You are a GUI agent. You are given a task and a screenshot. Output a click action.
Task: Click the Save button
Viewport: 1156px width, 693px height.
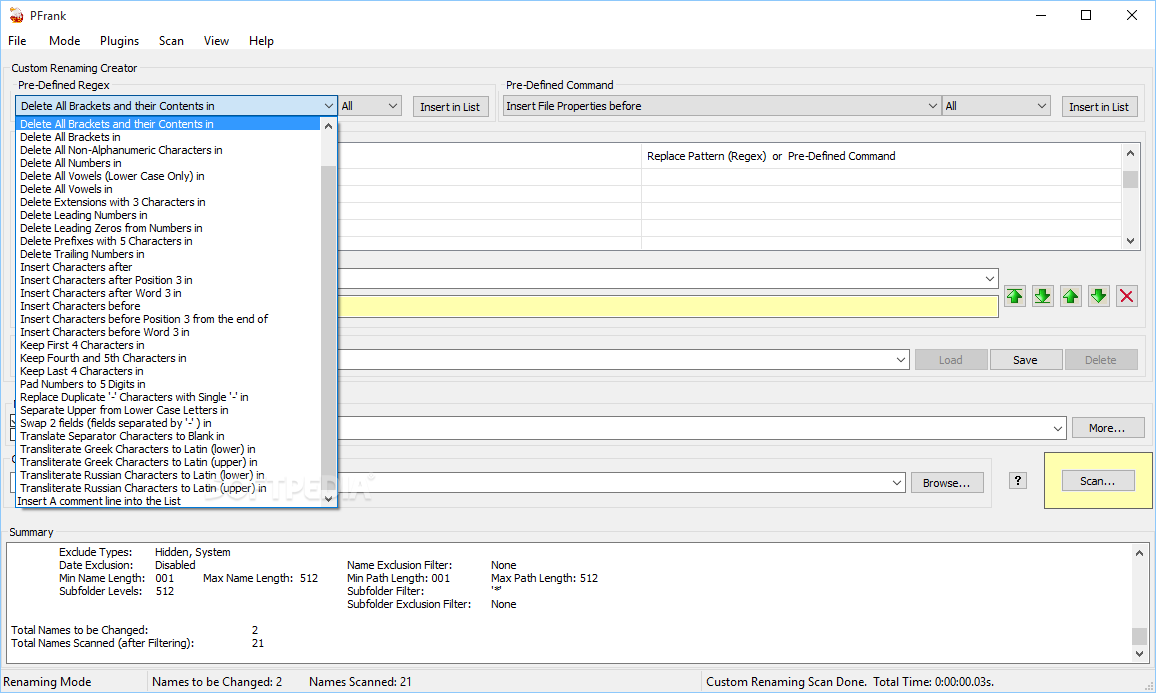1025,360
